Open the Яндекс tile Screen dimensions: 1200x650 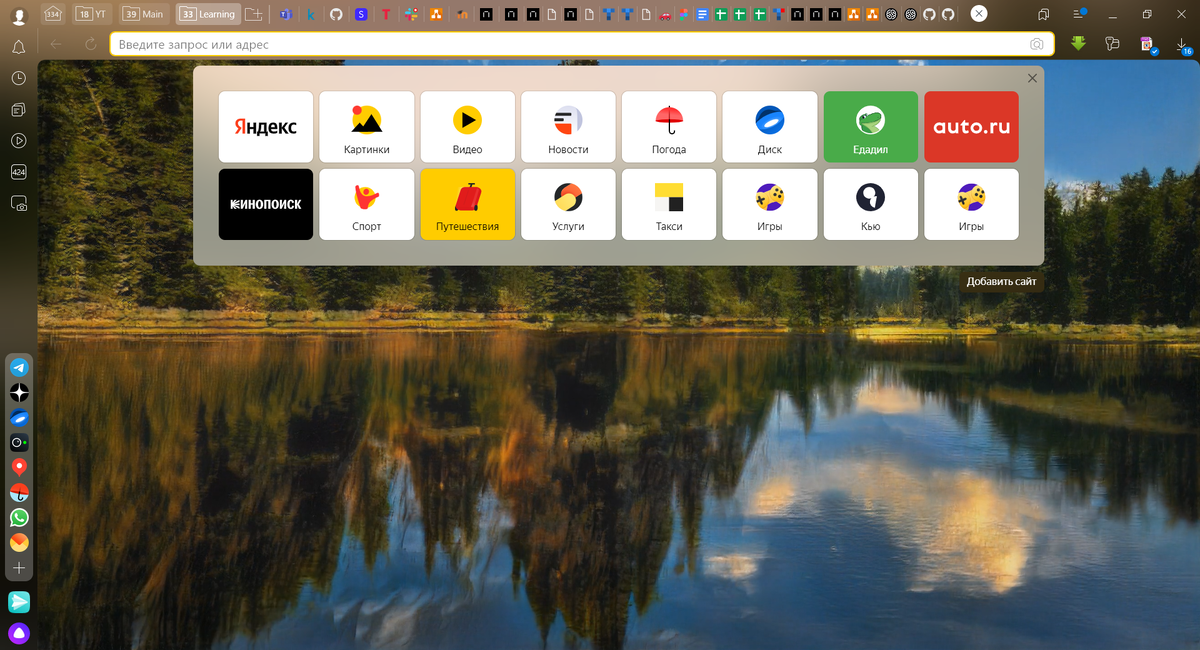point(266,127)
